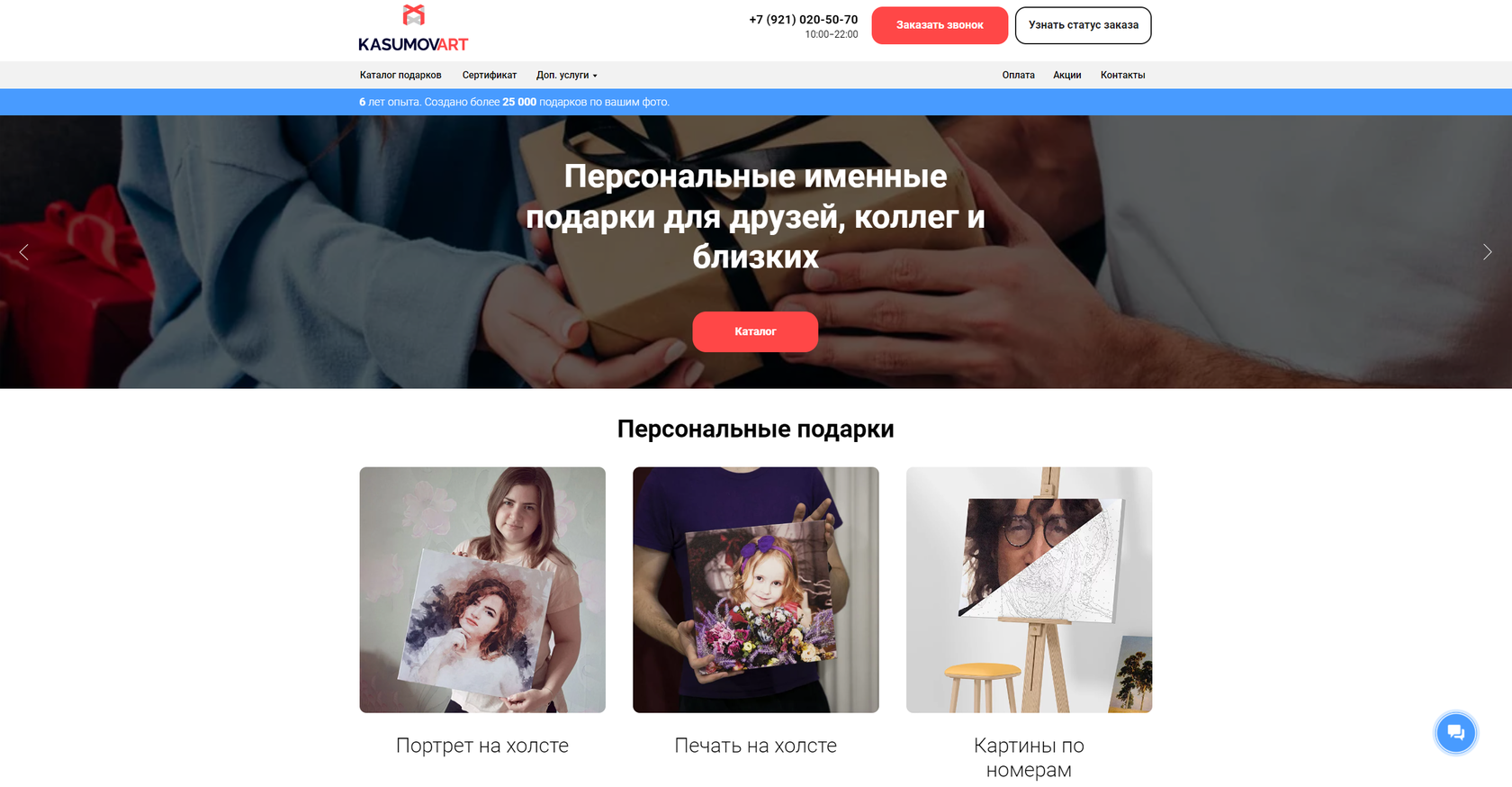Open Каталог подарков menu item
The height and width of the screenshot is (787, 1512).
[x=400, y=75]
